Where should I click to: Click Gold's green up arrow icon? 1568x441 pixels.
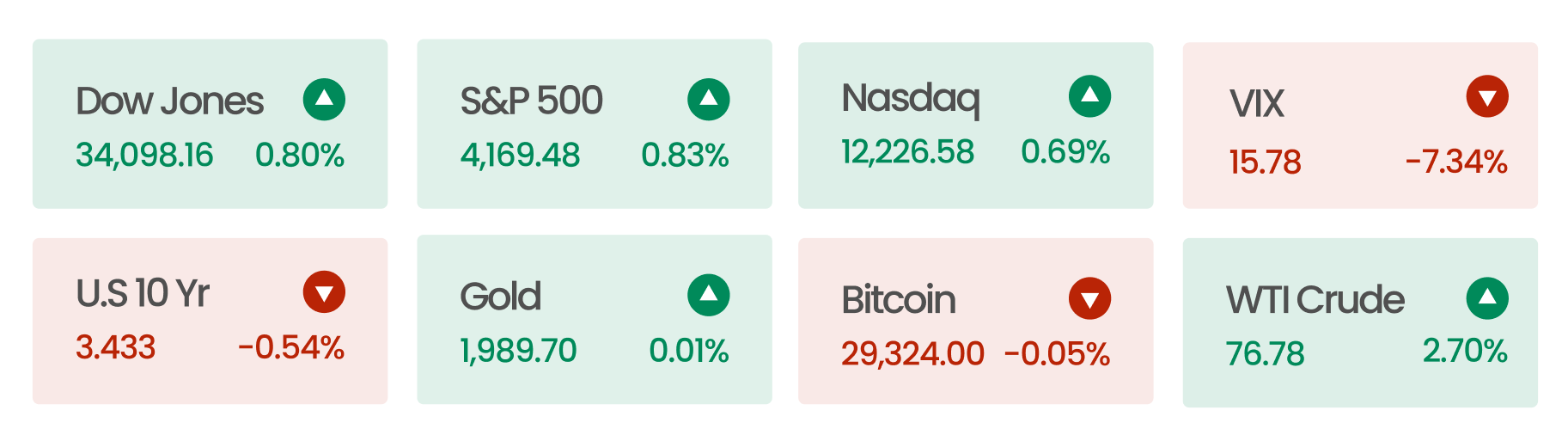pos(709,296)
